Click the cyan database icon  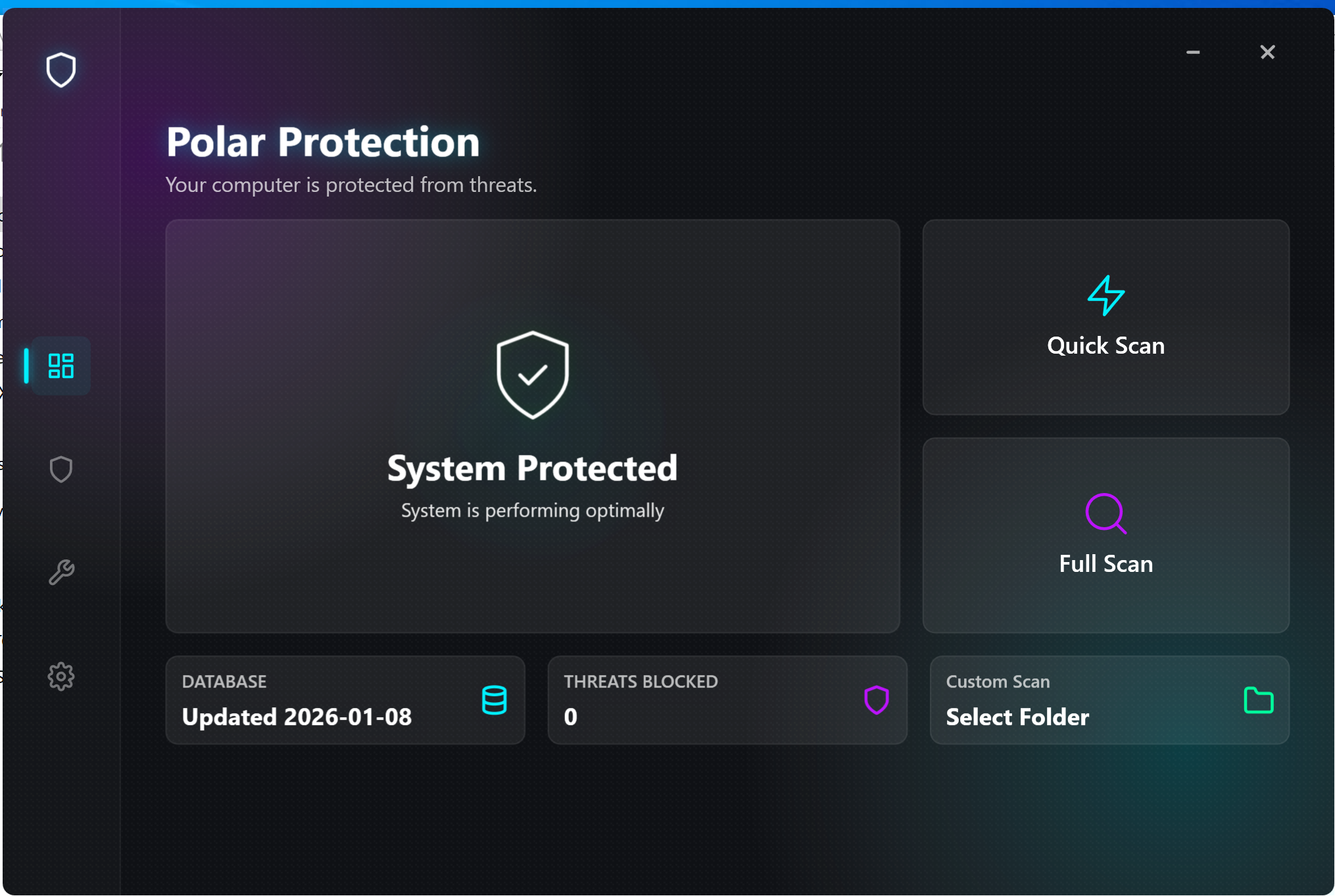(x=494, y=700)
